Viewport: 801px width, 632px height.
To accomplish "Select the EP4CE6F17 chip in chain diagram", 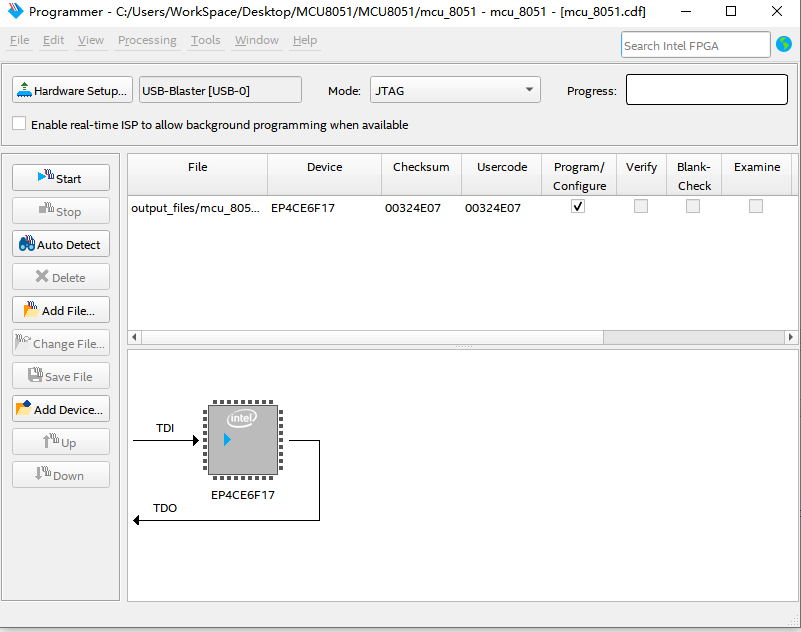I will point(243,440).
